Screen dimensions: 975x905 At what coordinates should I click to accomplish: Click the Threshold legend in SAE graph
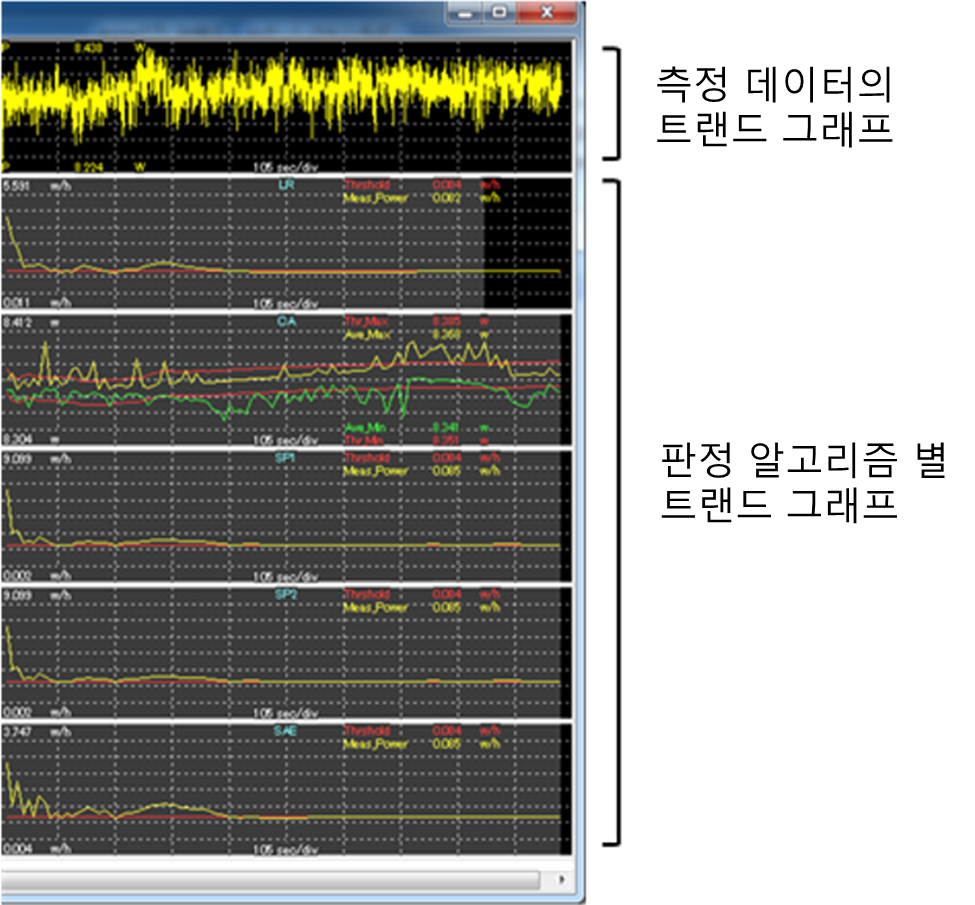coord(364,731)
